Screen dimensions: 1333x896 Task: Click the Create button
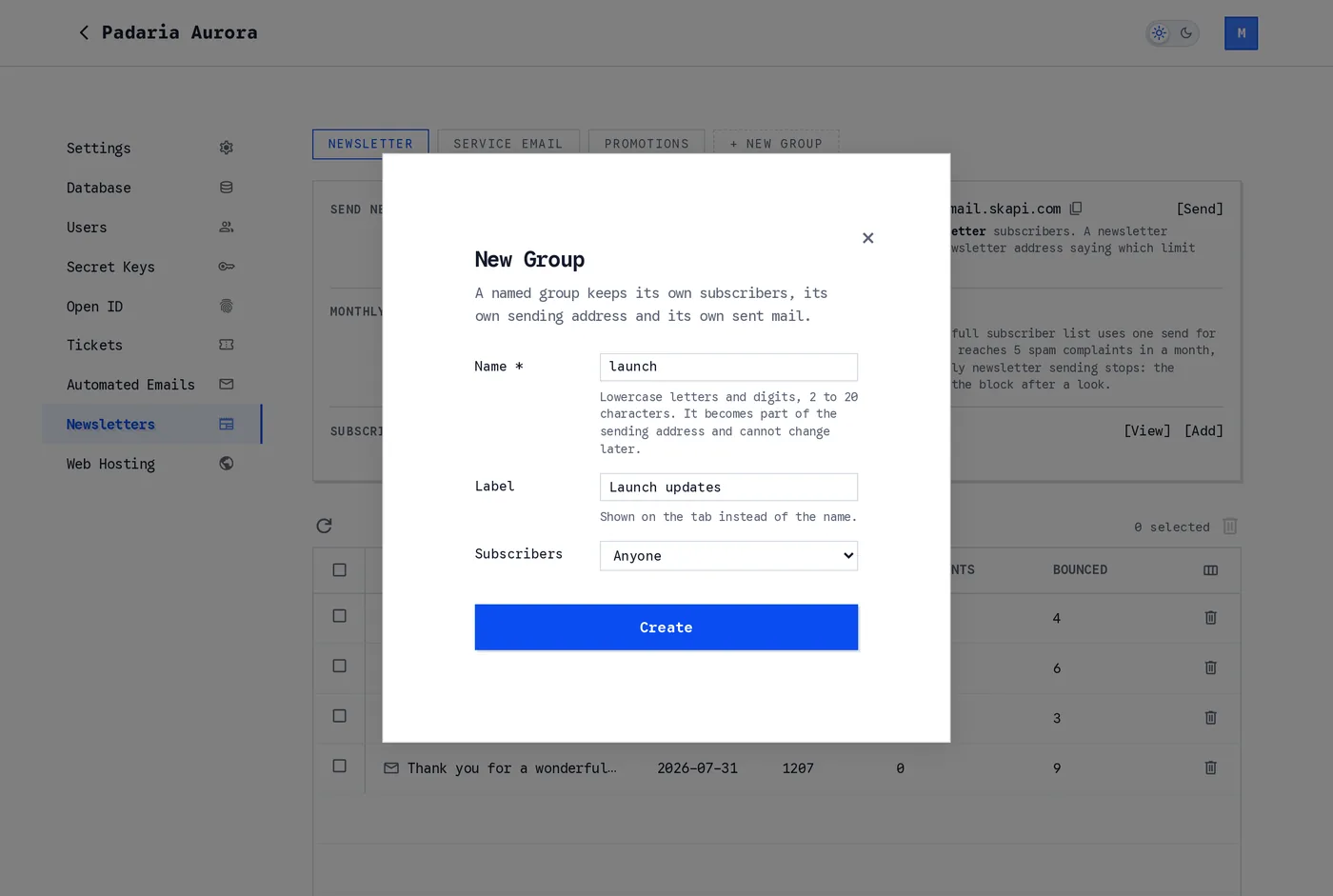tap(666, 627)
